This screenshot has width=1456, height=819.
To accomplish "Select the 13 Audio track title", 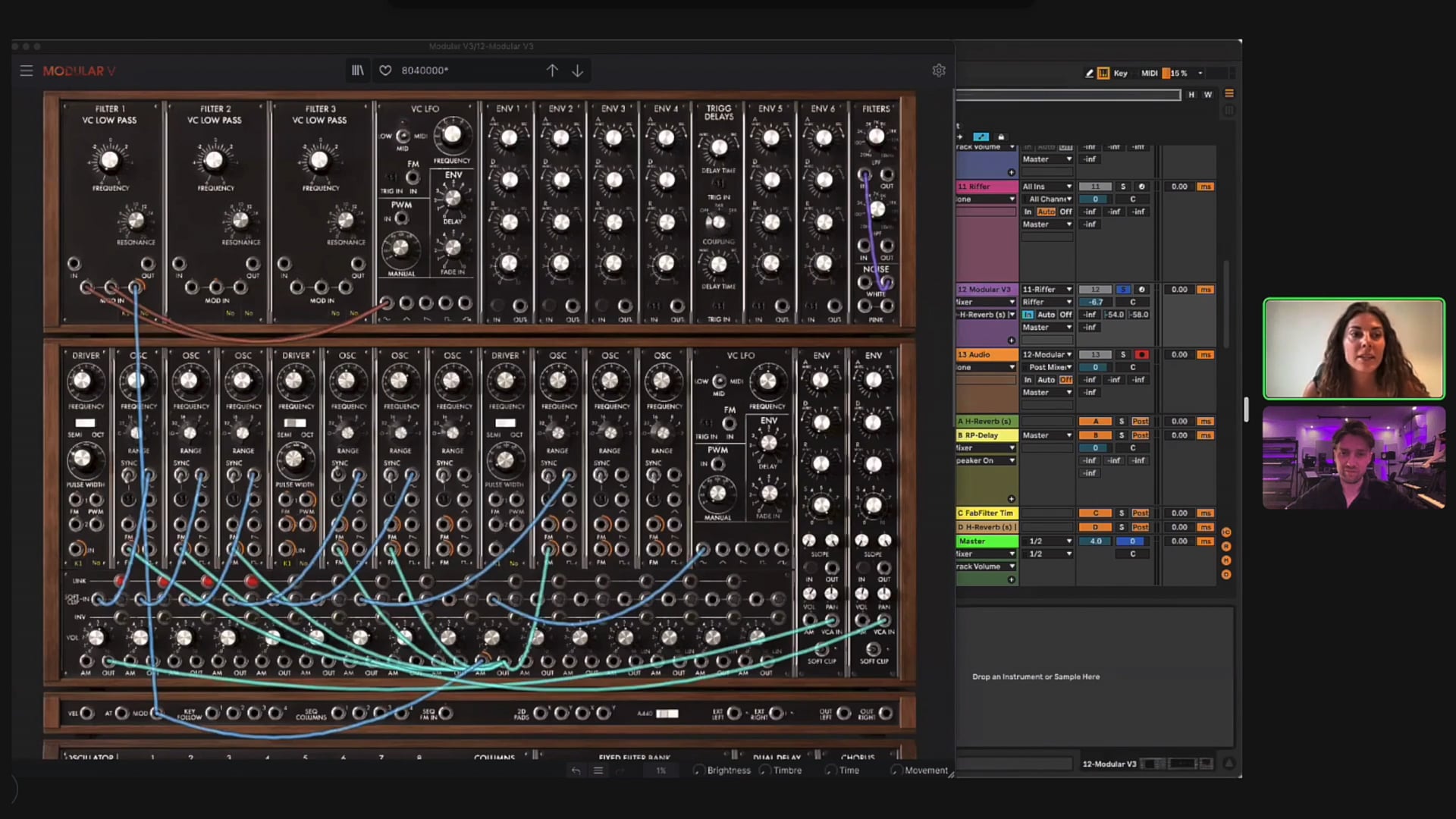I will point(987,355).
